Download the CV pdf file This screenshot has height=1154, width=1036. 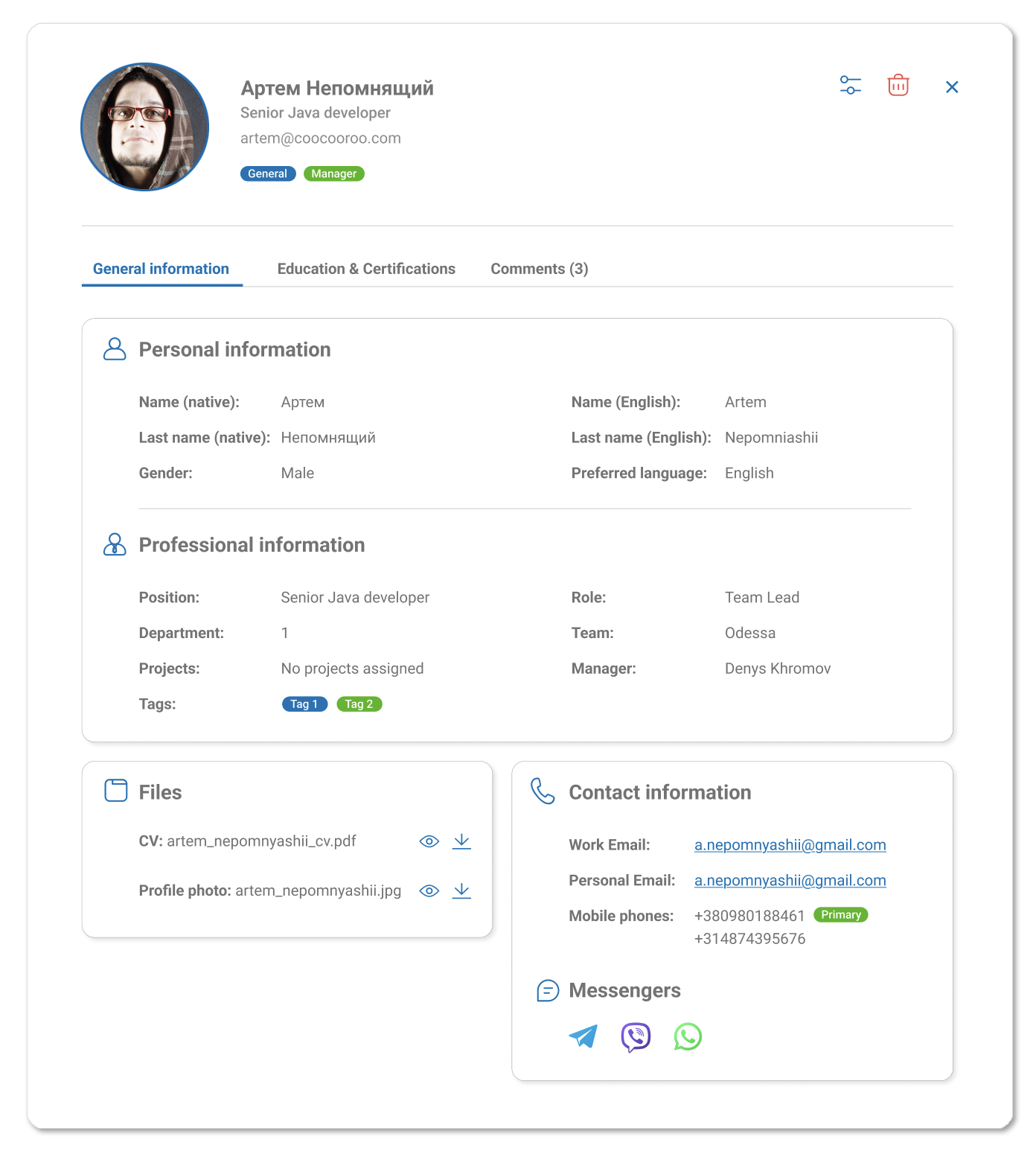(461, 841)
